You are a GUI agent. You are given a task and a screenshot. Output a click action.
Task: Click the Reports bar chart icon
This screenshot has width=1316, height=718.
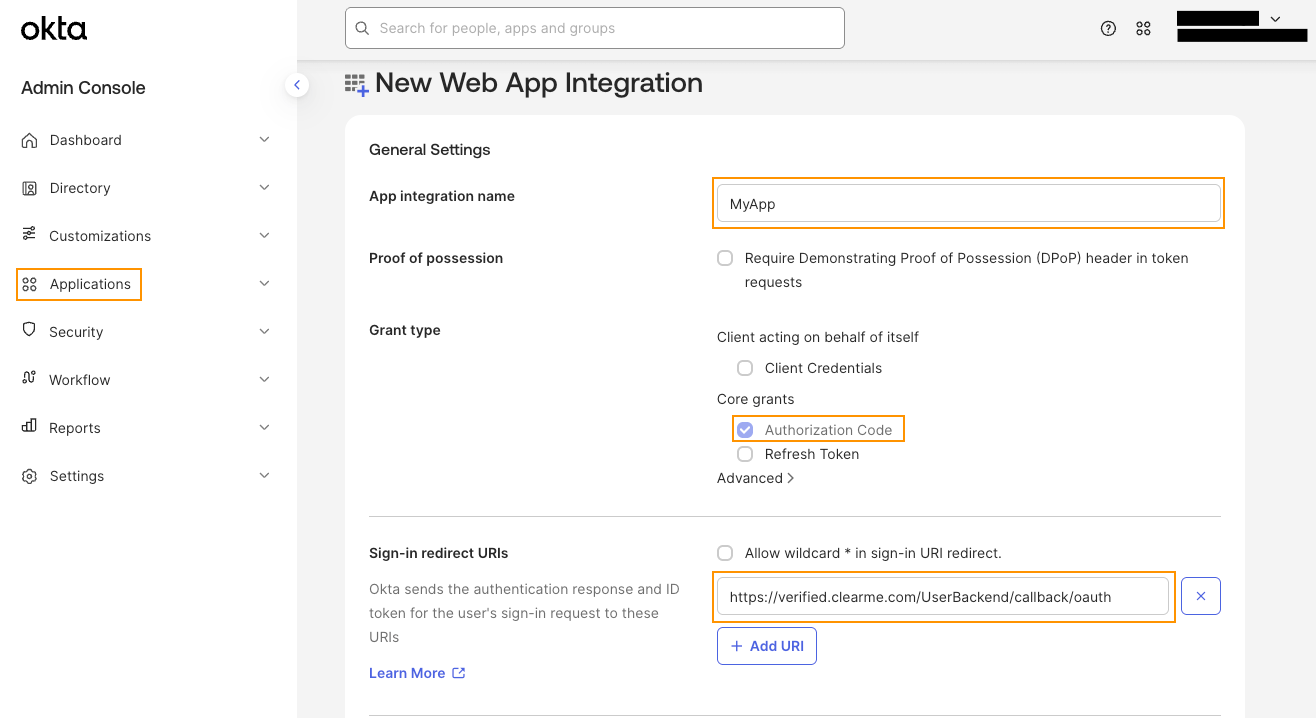[29, 427]
